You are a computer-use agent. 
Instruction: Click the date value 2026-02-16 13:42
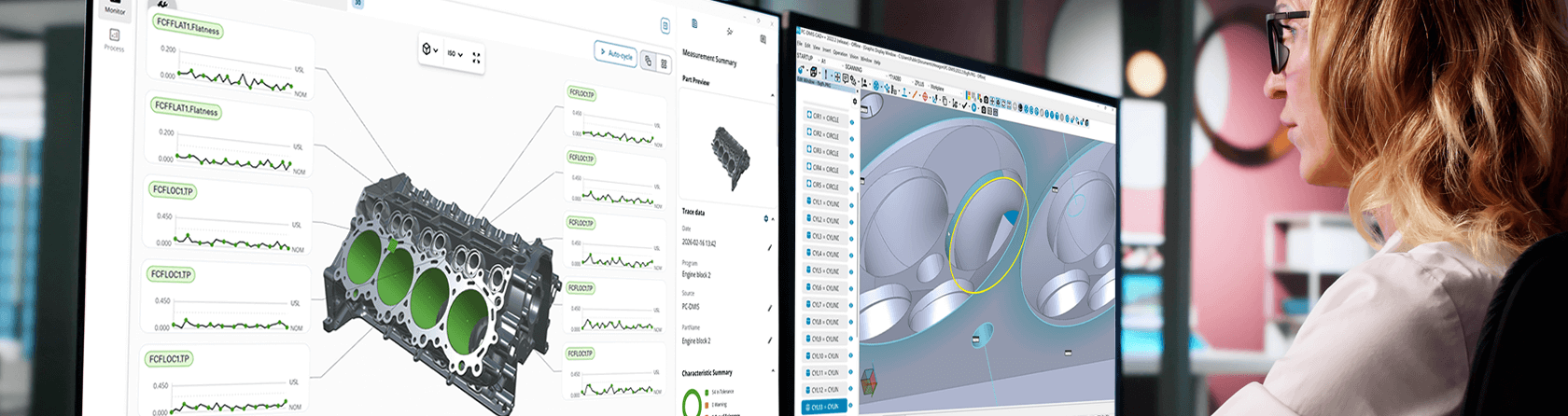click(x=698, y=243)
